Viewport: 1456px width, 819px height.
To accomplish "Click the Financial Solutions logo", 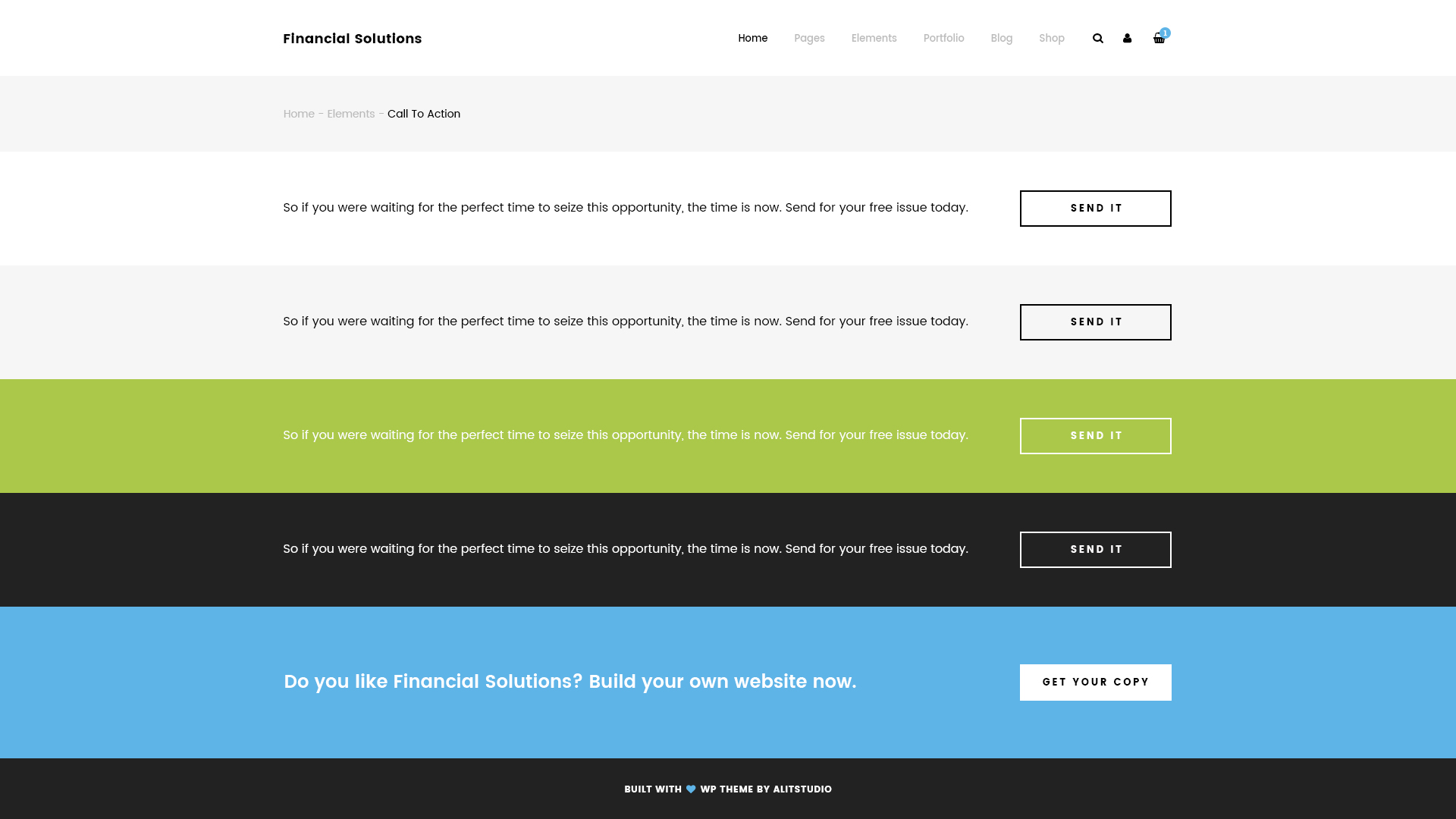I will tap(352, 38).
